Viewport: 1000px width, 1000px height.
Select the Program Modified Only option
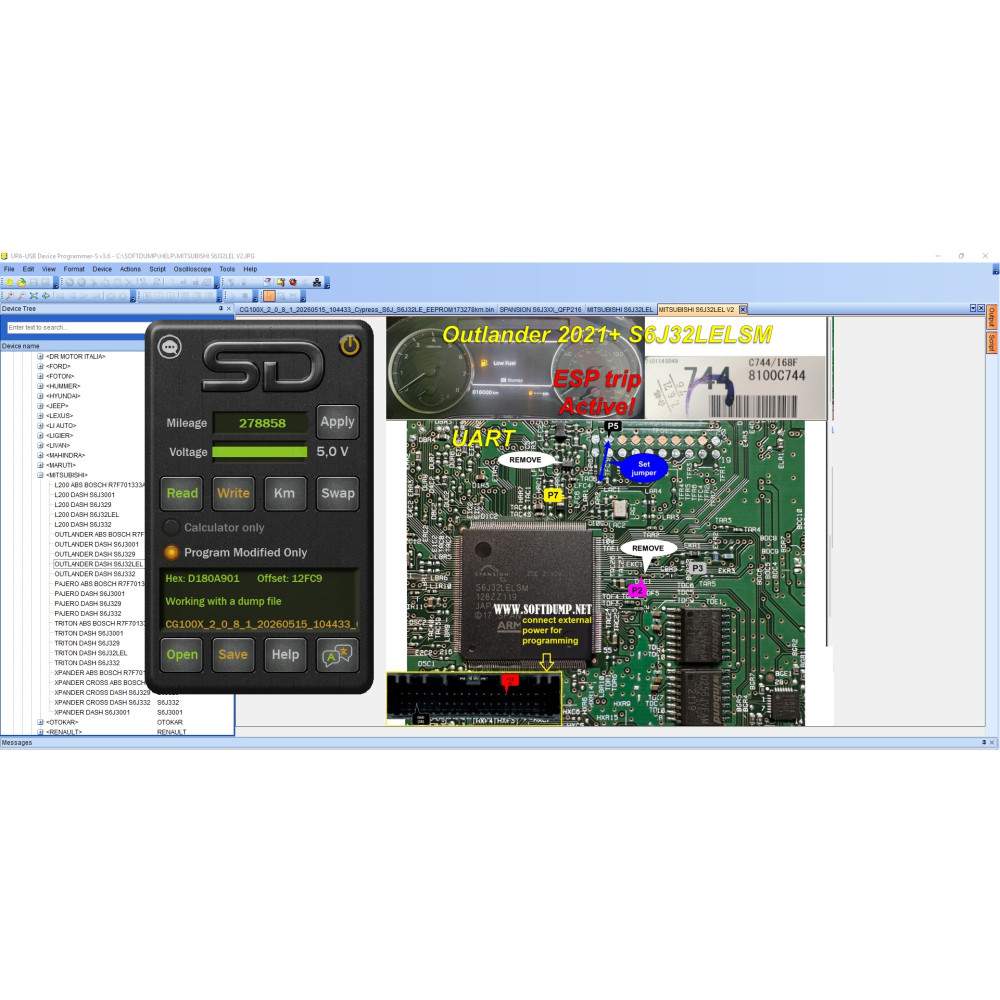point(236,552)
